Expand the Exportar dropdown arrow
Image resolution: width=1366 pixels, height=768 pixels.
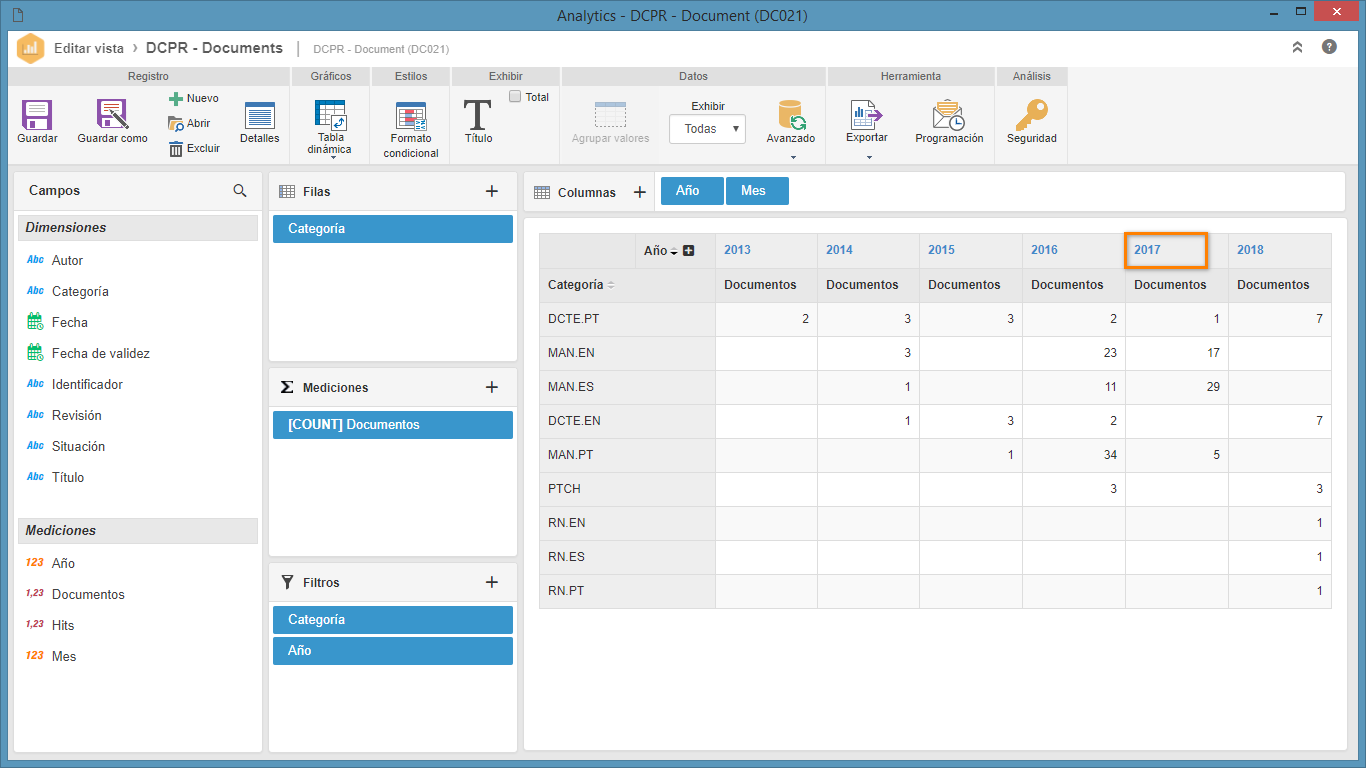click(x=867, y=157)
